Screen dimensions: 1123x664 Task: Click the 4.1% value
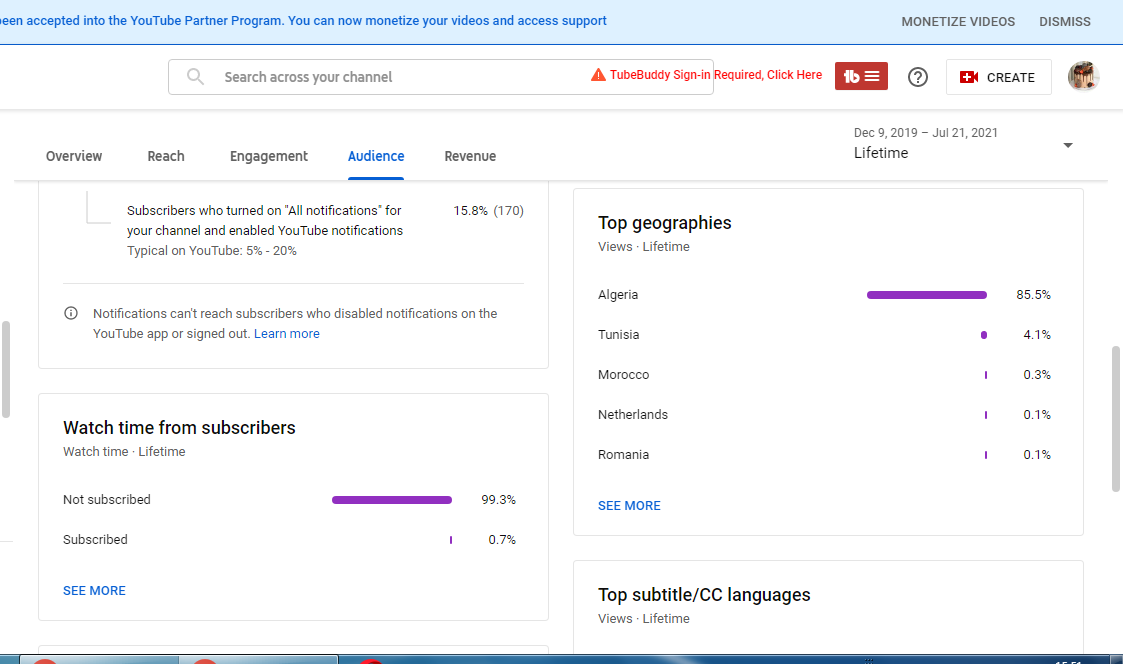(1037, 335)
